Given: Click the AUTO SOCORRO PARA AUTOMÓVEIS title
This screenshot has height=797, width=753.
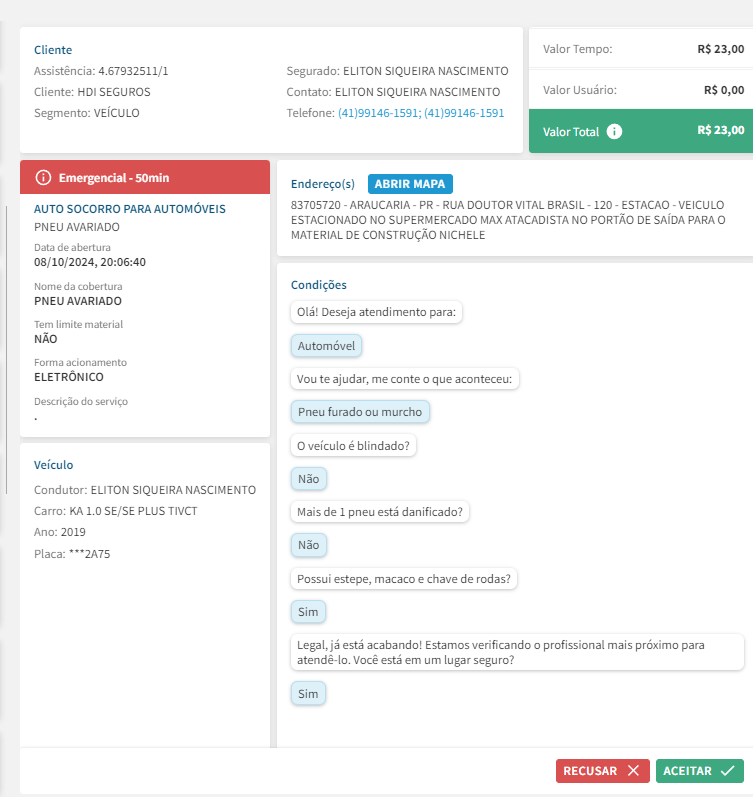Looking at the screenshot, I should point(130,209).
